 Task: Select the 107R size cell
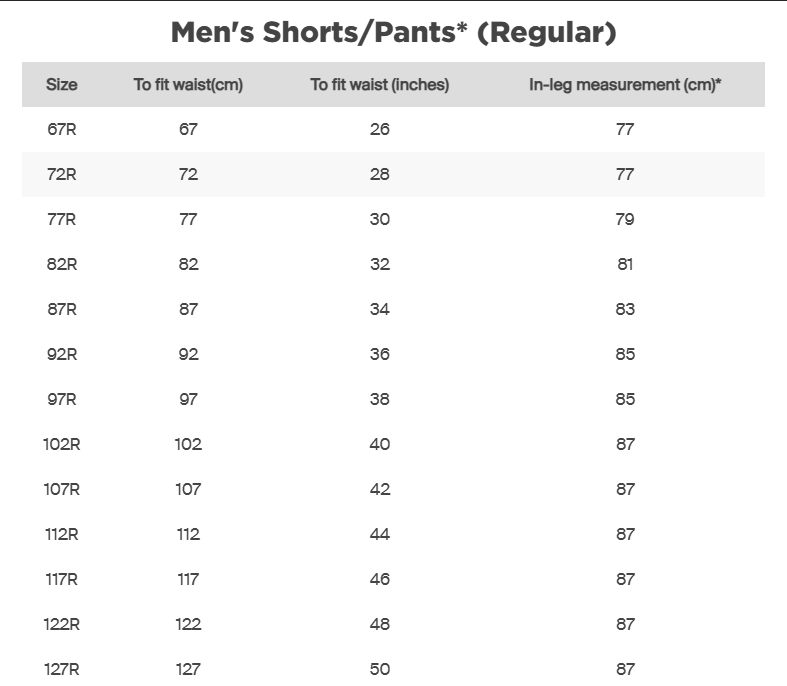pyautogui.click(x=61, y=489)
